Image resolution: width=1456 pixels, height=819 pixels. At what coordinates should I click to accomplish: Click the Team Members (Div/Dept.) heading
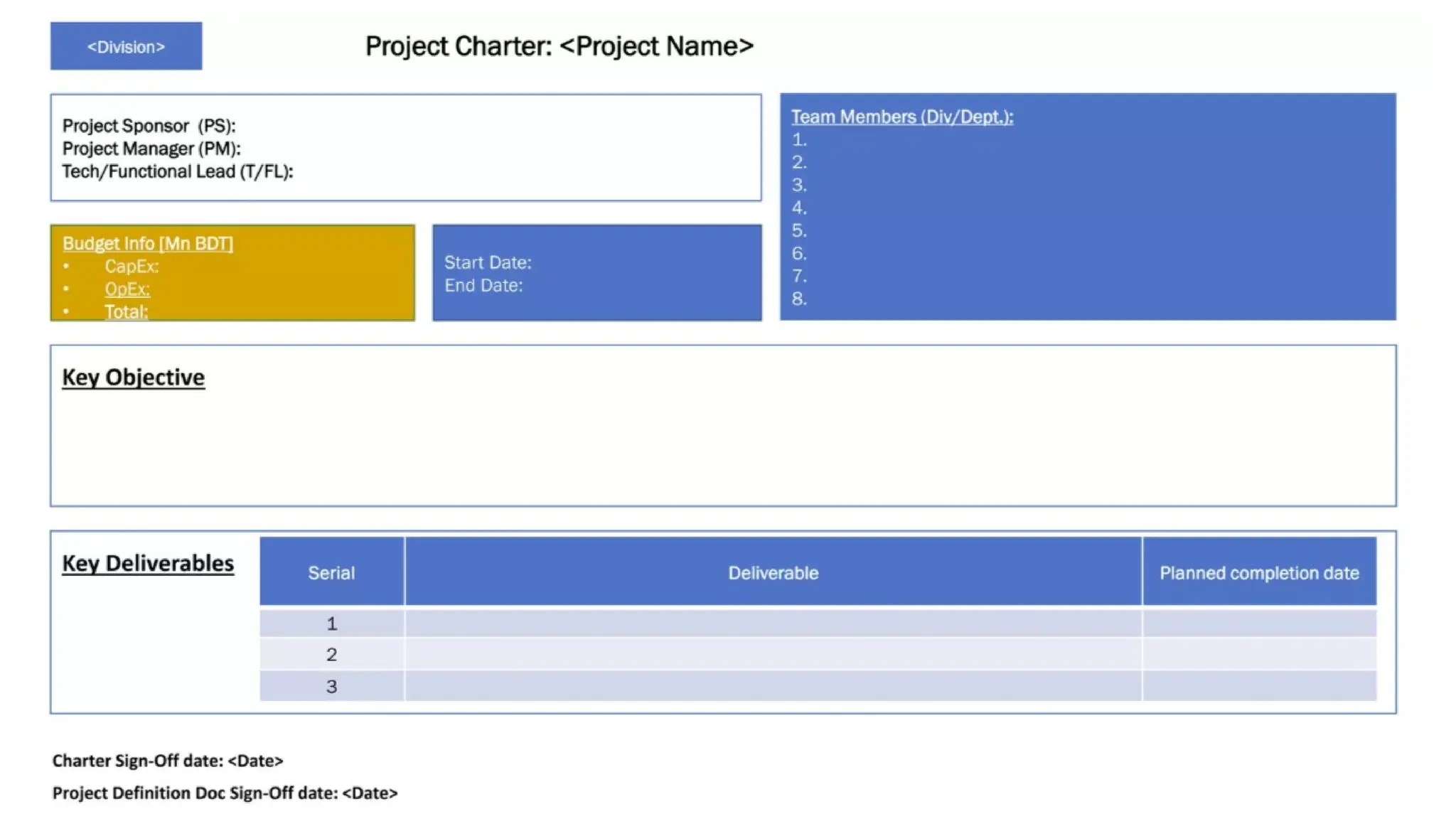pos(901,117)
